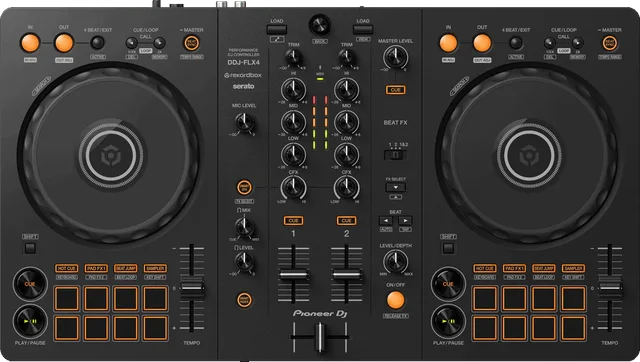Click the channel 2 HI EQ knob
The width and height of the screenshot is (640, 362).
[346, 89]
